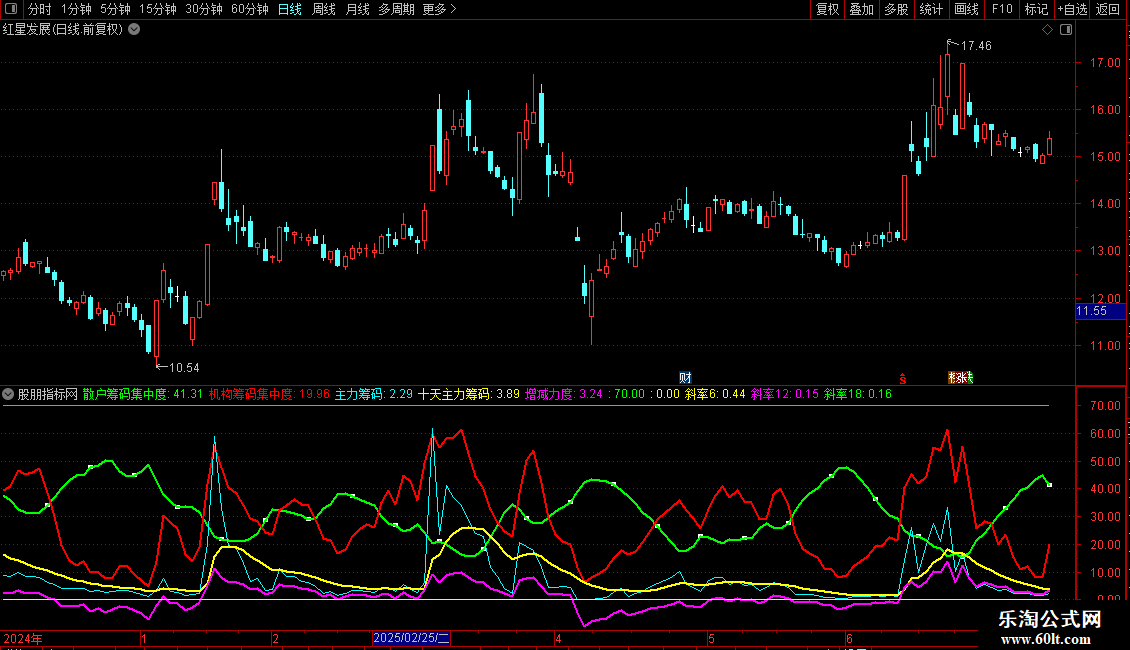The height and width of the screenshot is (650, 1130).
Task: Switch to 月线 monthly chart
Action: point(357,9)
